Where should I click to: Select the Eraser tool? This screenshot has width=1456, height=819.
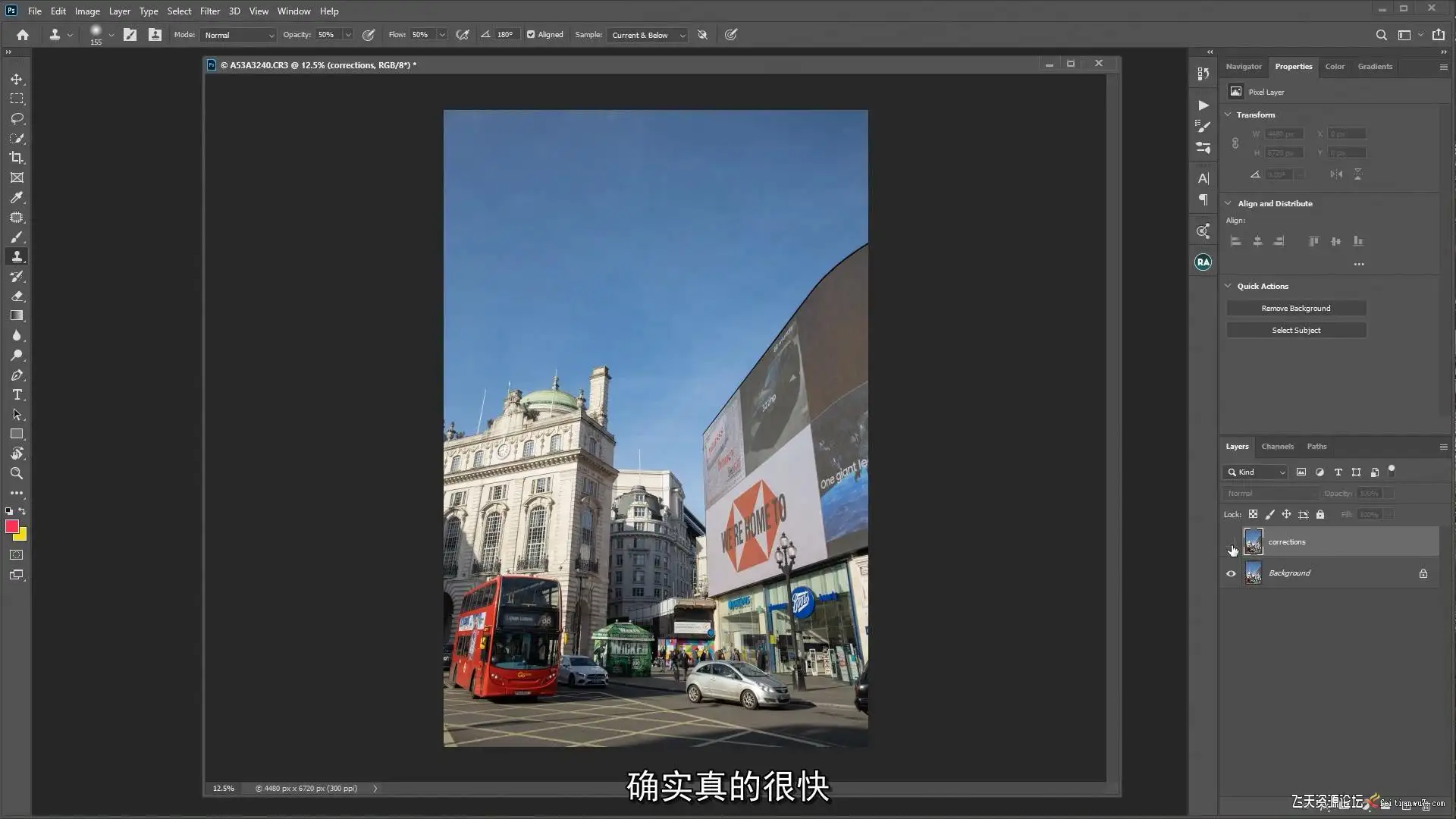tap(17, 297)
